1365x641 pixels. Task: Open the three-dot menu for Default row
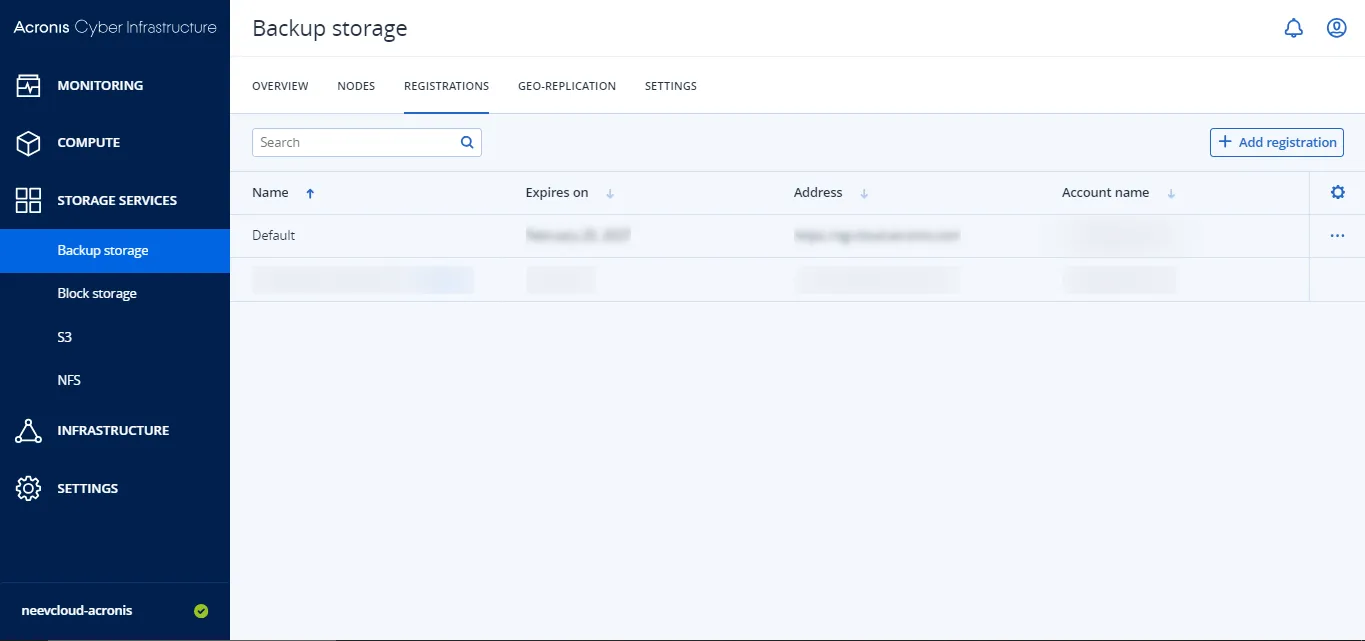coord(1337,236)
